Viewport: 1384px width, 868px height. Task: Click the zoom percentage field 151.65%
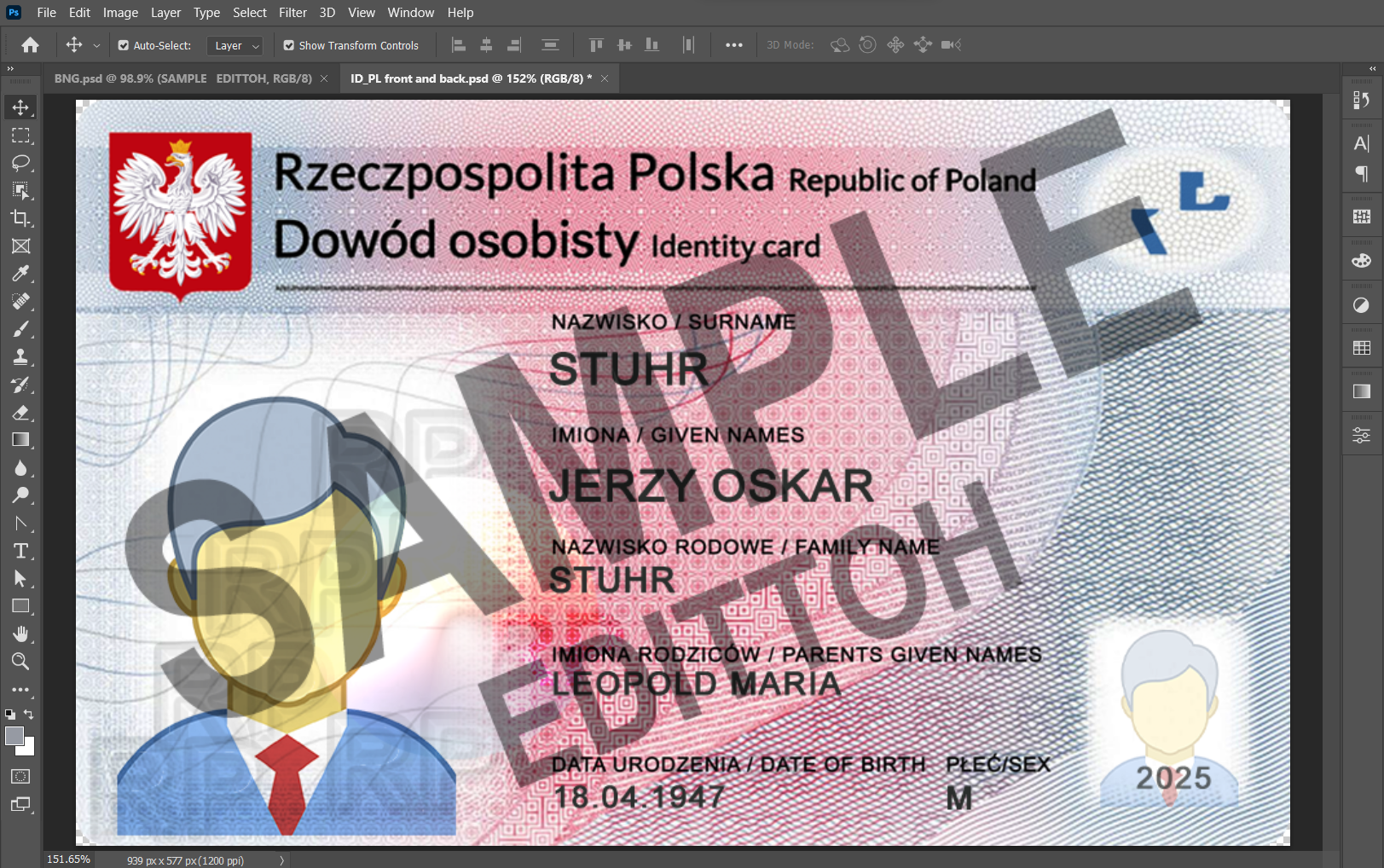(68, 859)
